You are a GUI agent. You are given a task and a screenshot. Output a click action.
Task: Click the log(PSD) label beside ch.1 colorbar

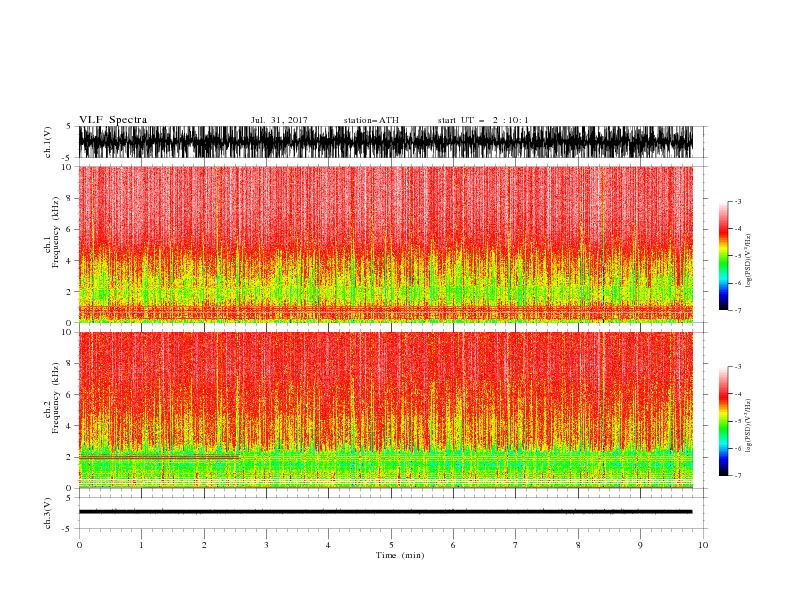pos(749,261)
